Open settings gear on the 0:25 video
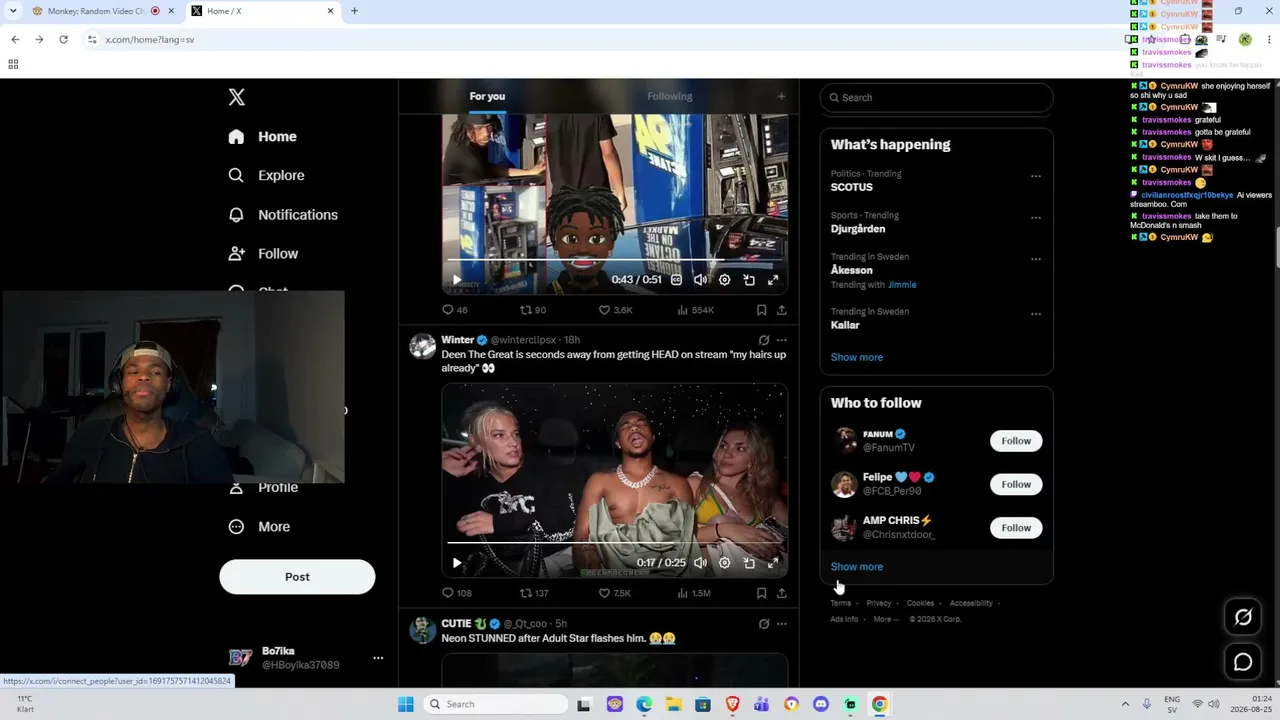This screenshot has width=1280, height=720. tap(724, 563)
